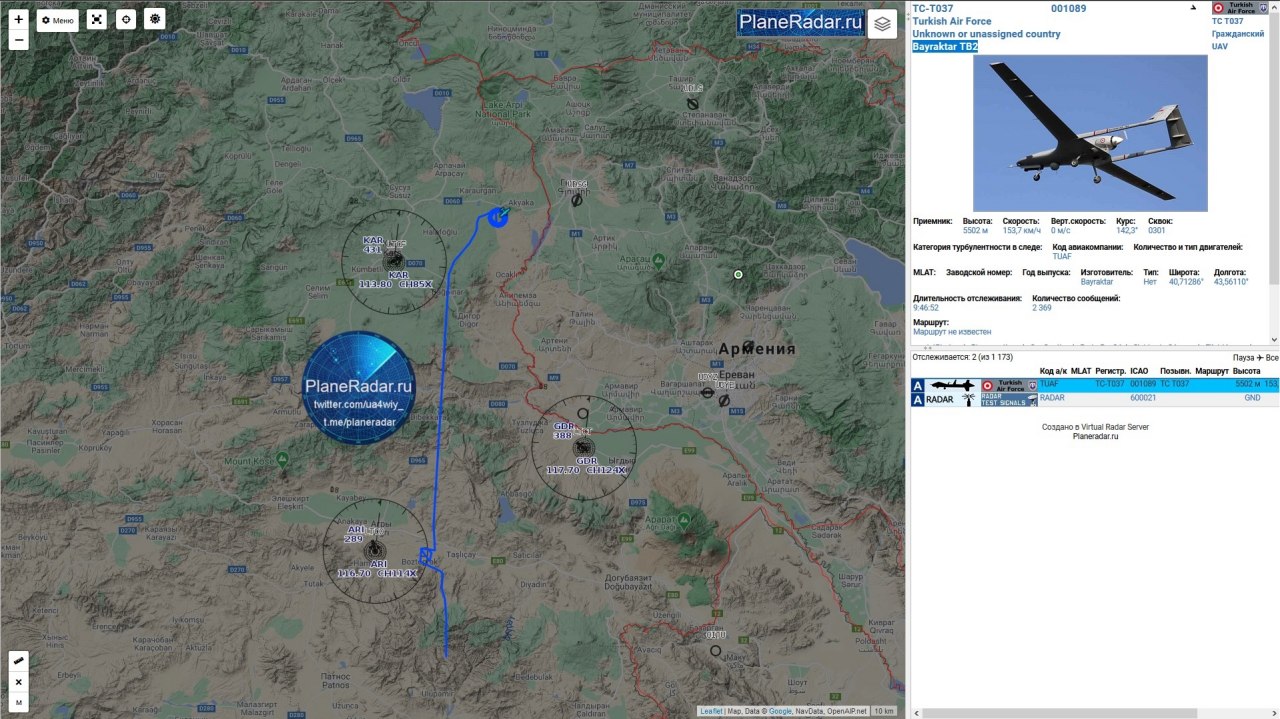This screenshot has height=719, width=1280.
Task: Click the 9:46:52 tracking duration value
Action: pyautogui.click(x=926, y=308)
